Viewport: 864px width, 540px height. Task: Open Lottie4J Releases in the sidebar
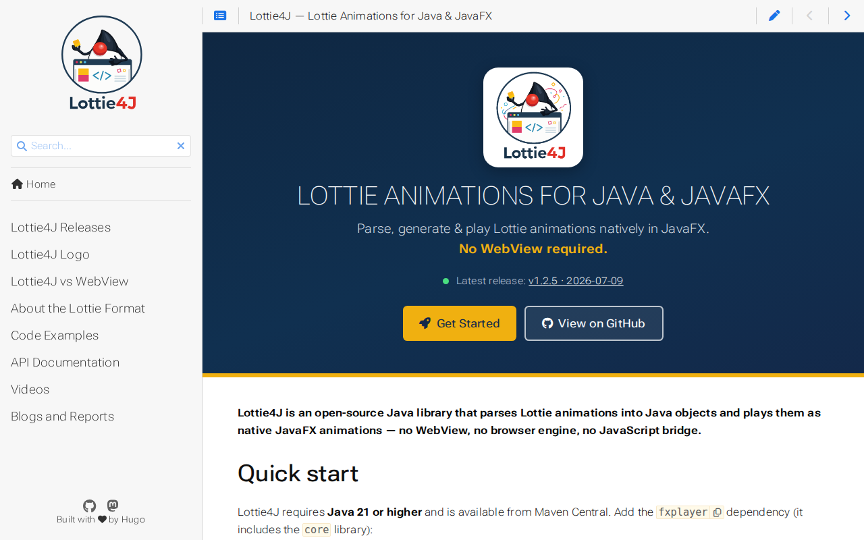61,227
